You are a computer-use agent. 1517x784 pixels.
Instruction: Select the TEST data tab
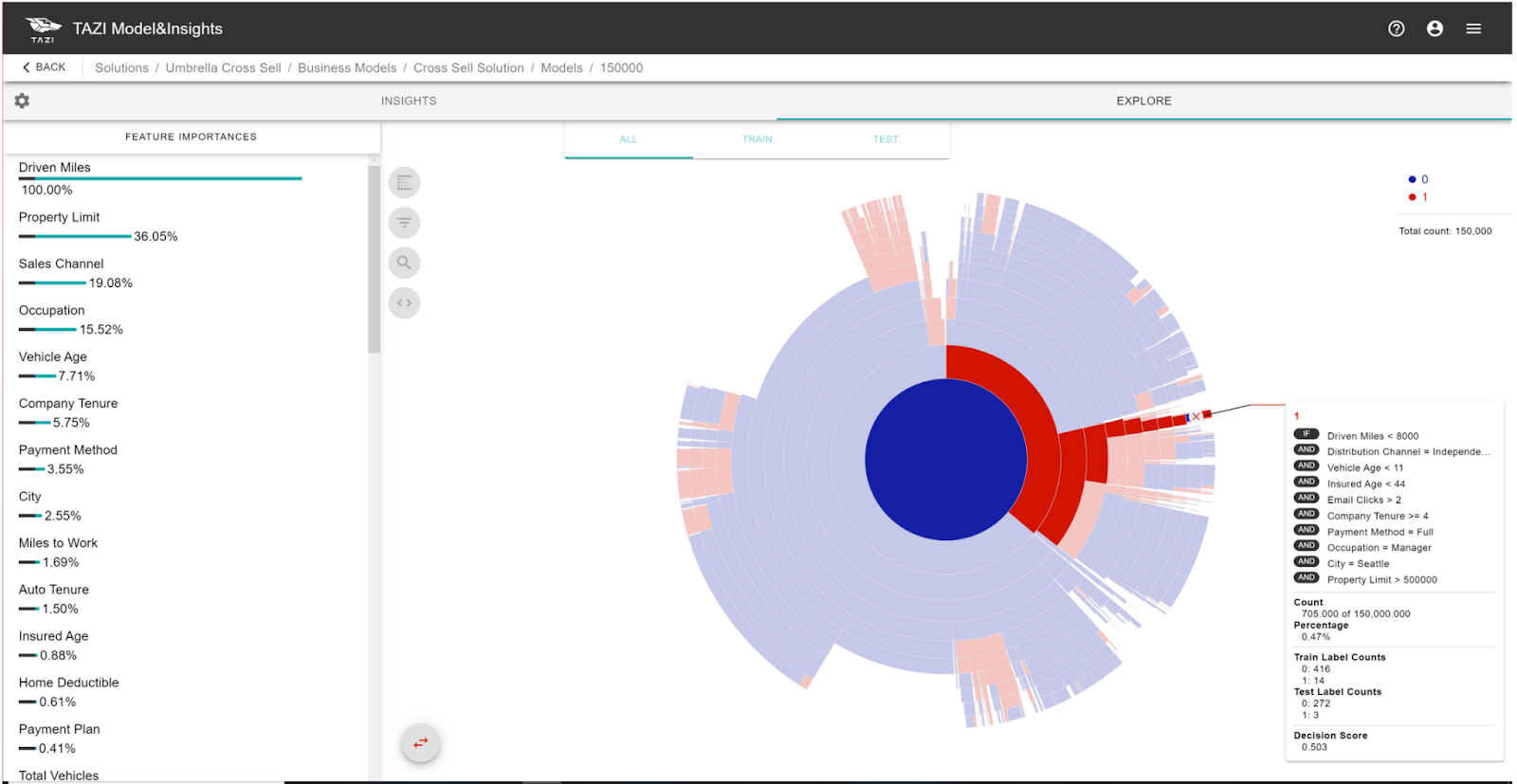click(x=886, y=139)
